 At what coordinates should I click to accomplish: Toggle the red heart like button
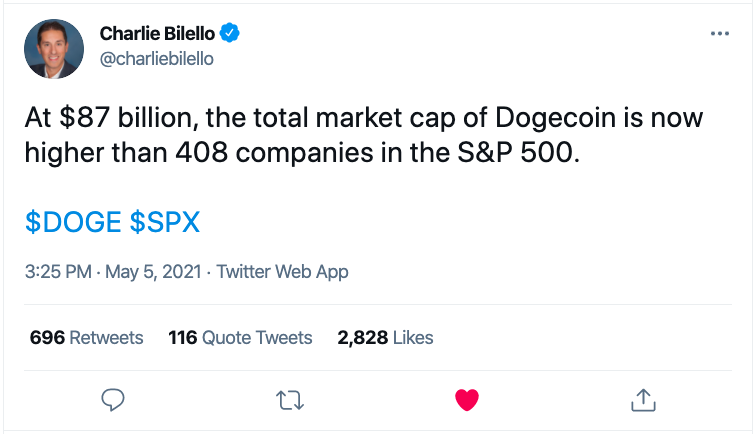point(465,400)
